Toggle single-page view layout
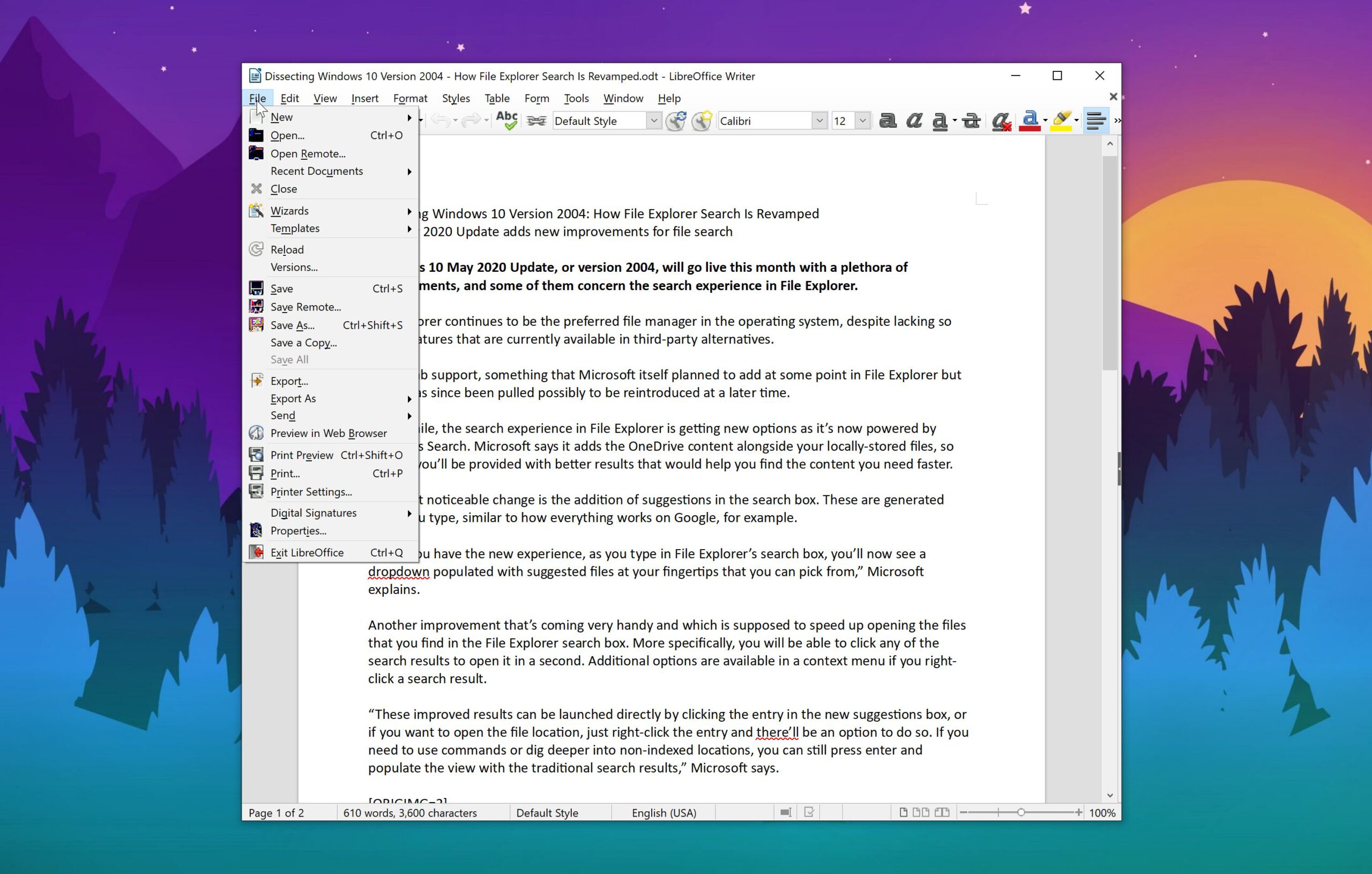1372x874 pixels. pos(903,812)
